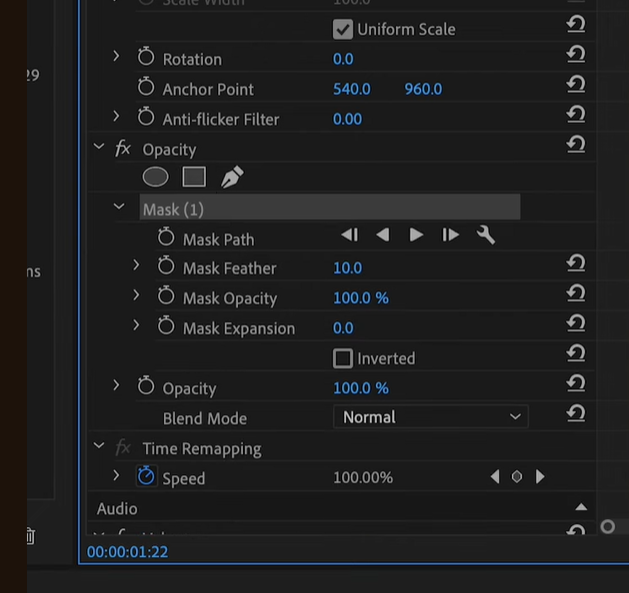Viewport: 629px width, 593px height.
Task: Edit Anchor Point X value 540.0
Action: coord(352,89)
